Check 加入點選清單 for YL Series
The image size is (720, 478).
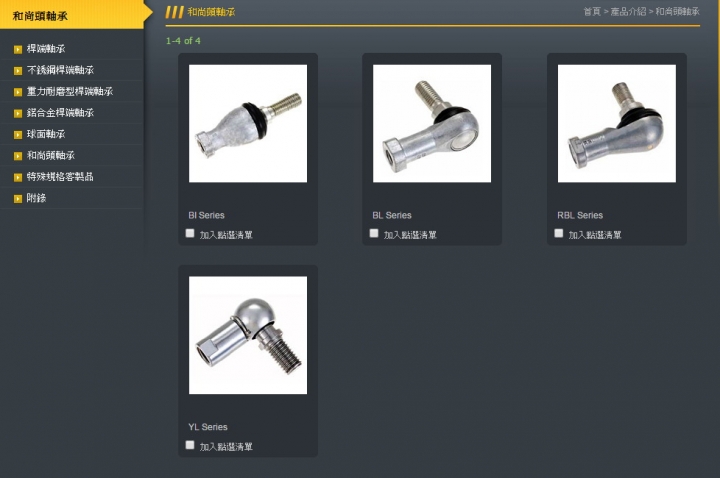[190, 445]
